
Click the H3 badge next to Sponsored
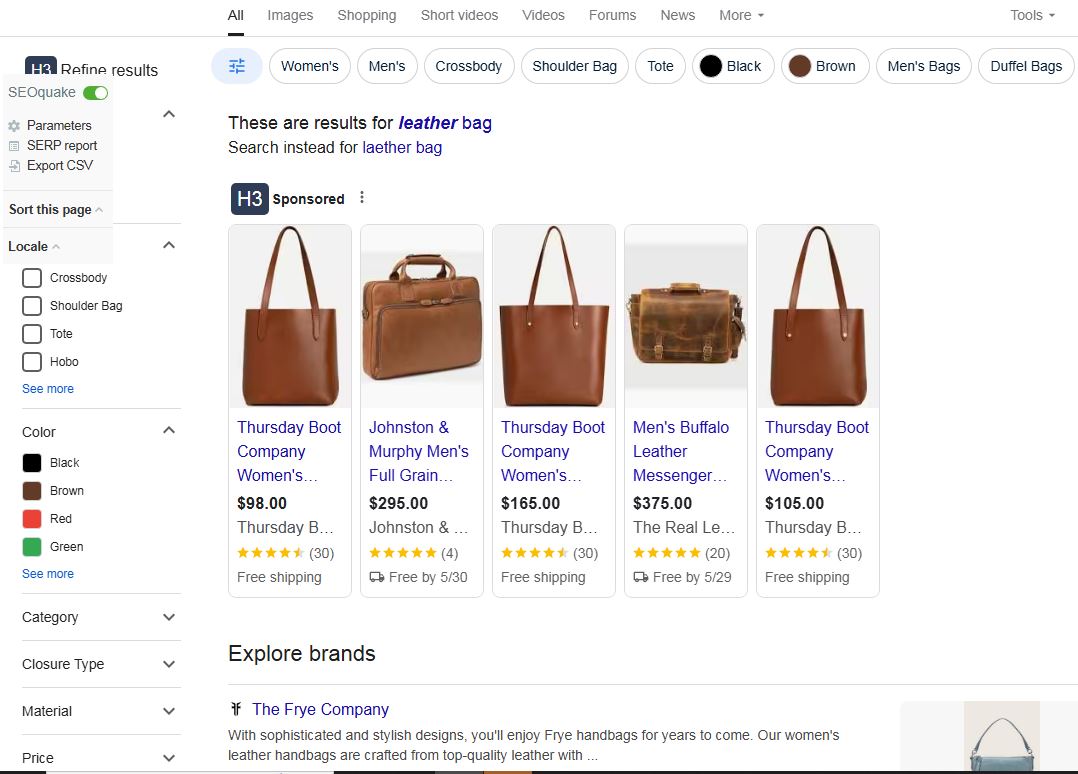tap(248, 198)
